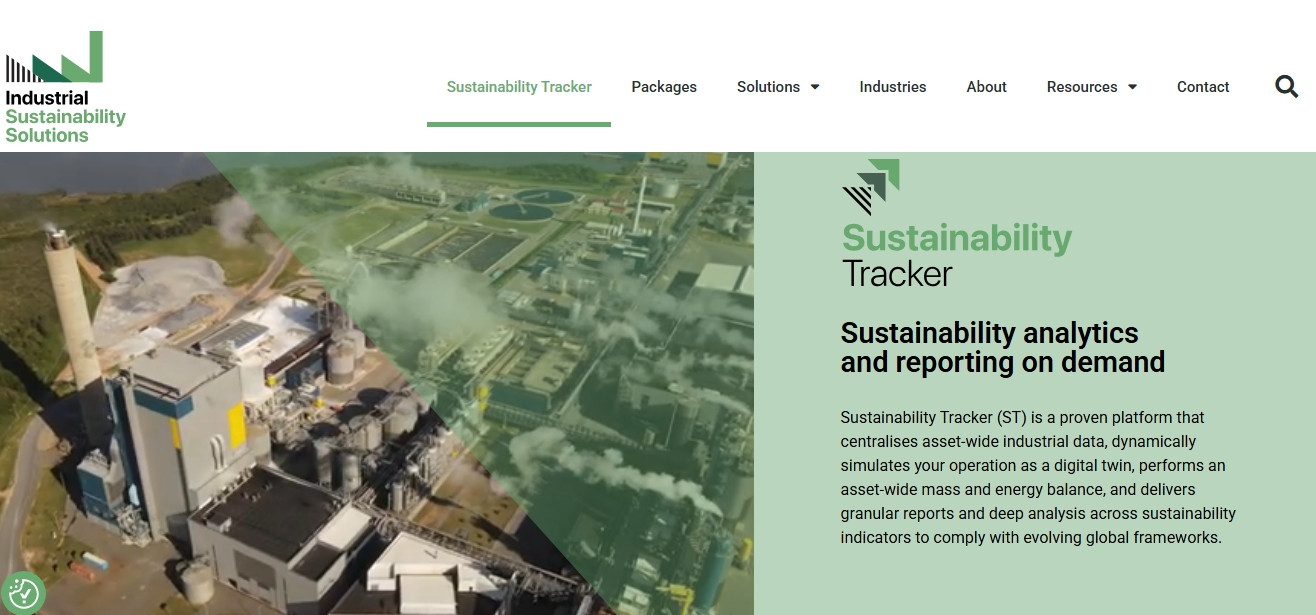Viewport: 1316px width, 615px height.
Task: Click the Solutions menu label
Action: pos(768,87)
